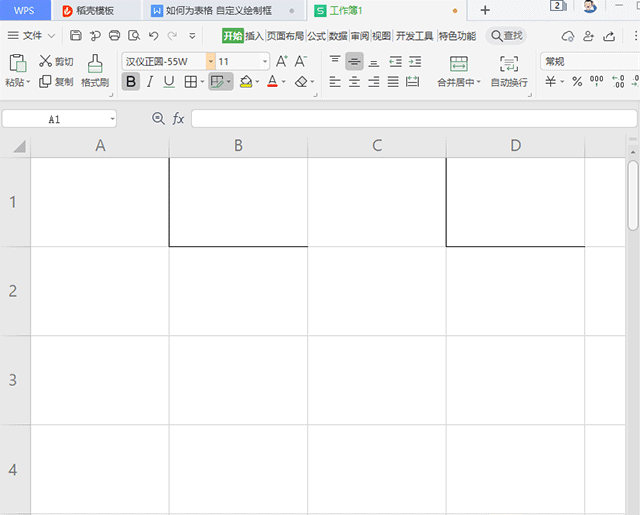
Task: Click the Undo arrow icon
Action: pyautogui.click(x=153, y=36)
